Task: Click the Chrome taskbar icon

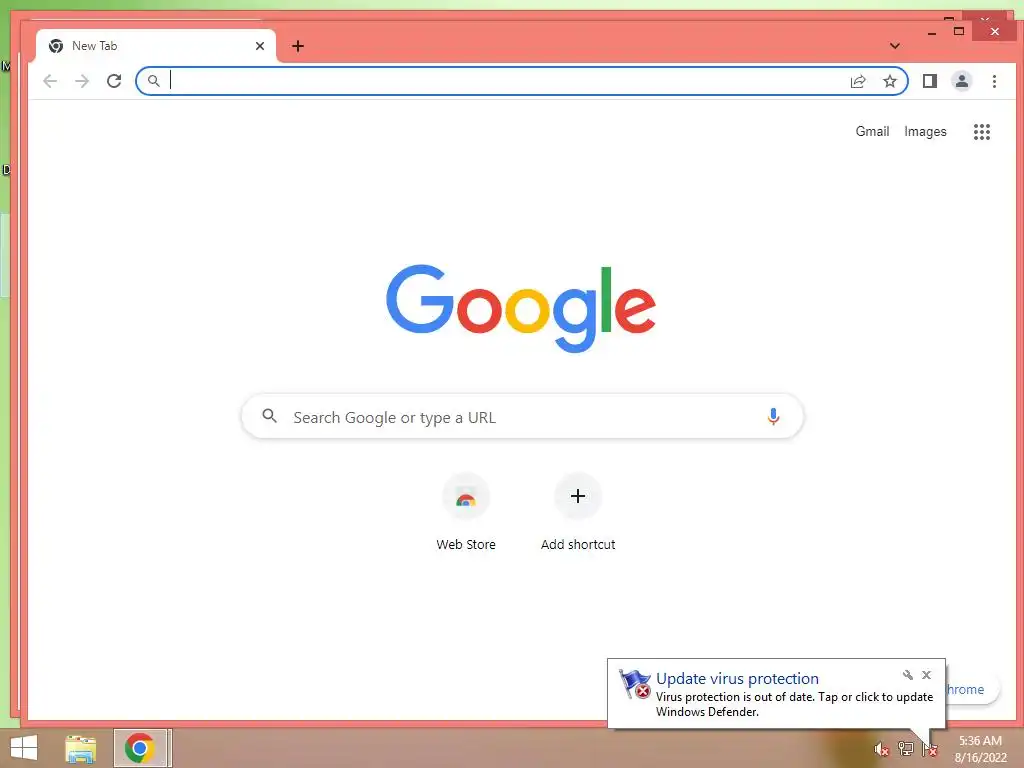Action: coord(140,748)
